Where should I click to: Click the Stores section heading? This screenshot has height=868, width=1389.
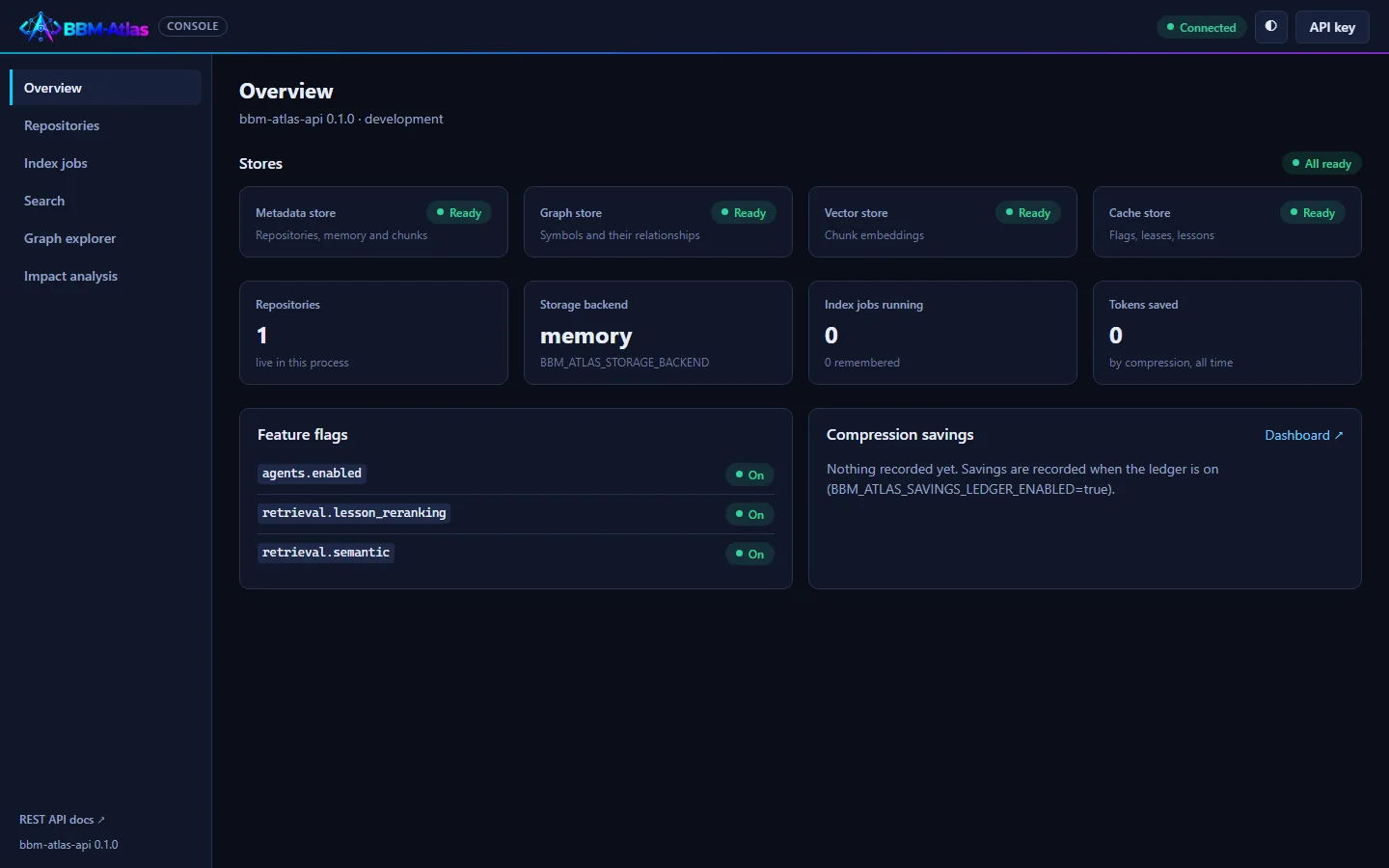(260, 164)
